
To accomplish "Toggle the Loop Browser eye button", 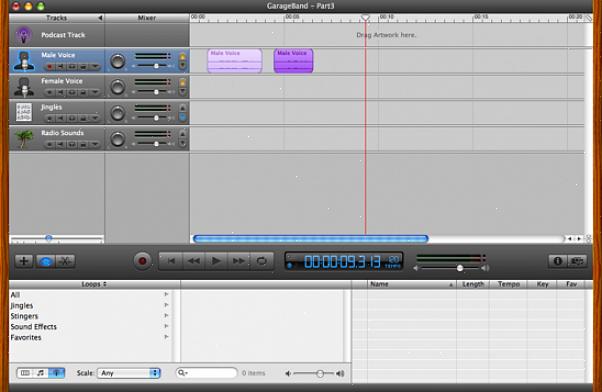I will point(45,261).
